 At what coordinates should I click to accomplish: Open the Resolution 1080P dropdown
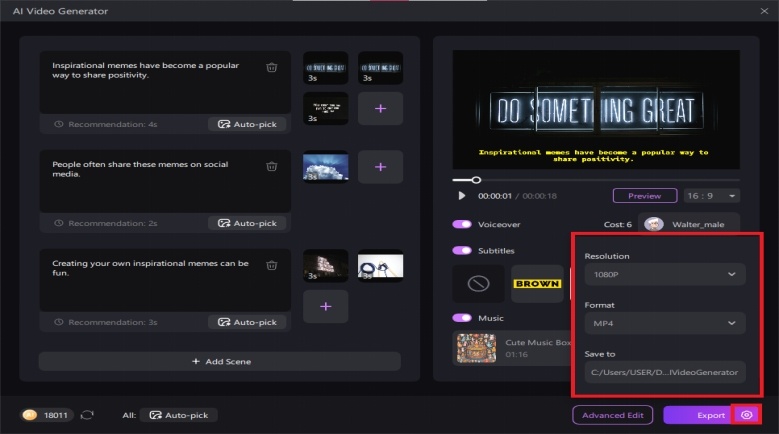tap(664, 274)
